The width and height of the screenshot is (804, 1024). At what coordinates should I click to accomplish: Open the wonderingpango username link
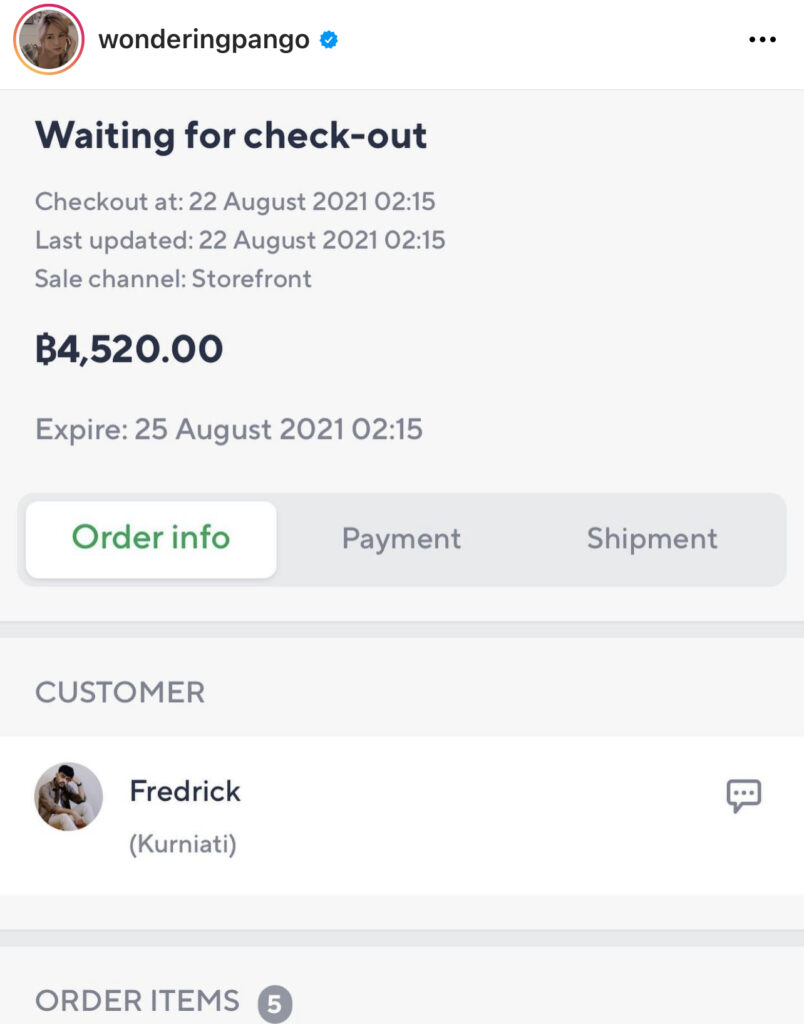pos(204,40)
